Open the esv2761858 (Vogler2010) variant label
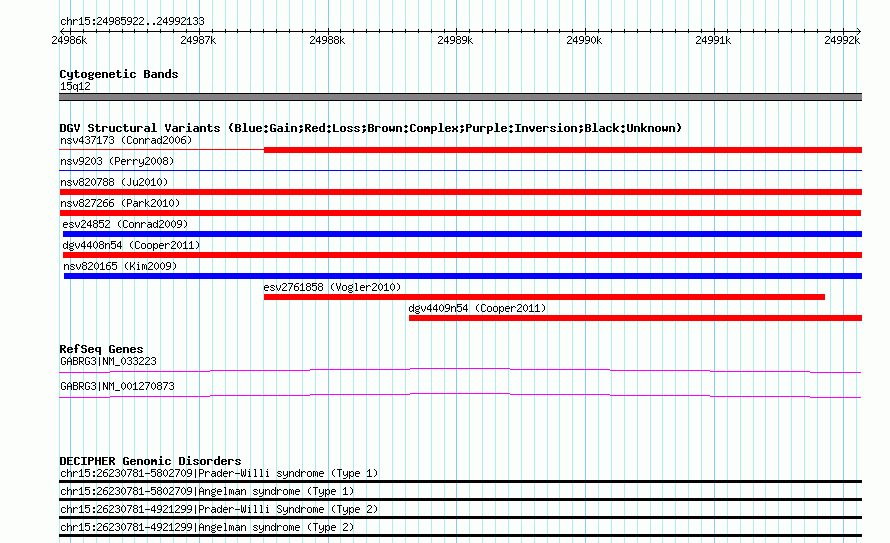 click(332, 287)
